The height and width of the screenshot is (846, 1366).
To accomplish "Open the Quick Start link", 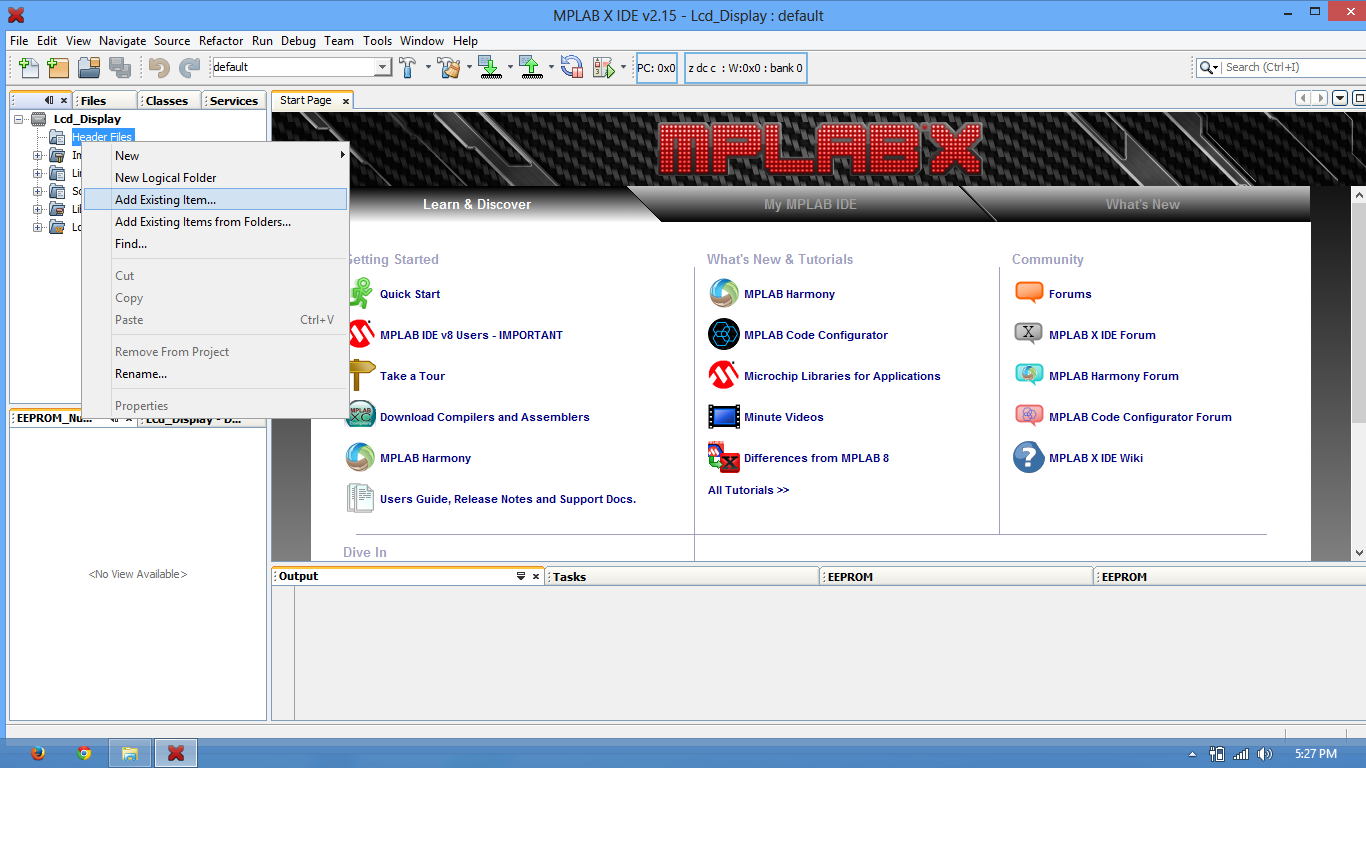I will [x=410, y=294].
